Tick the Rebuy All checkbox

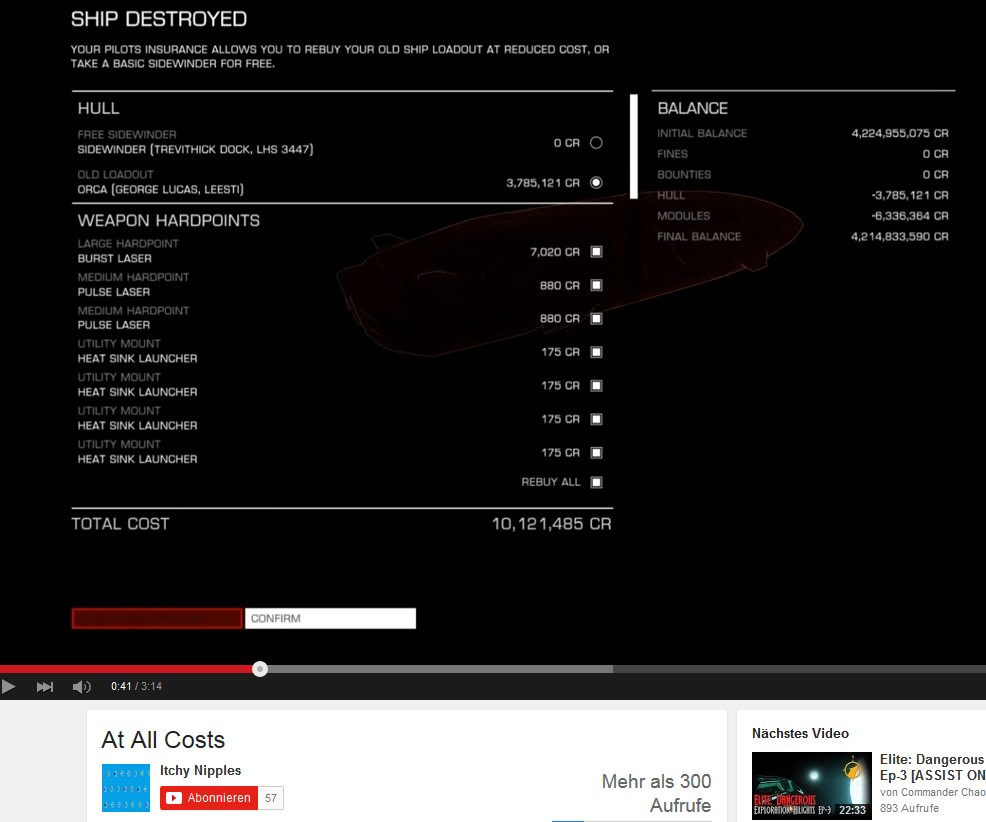click(596, 482)
